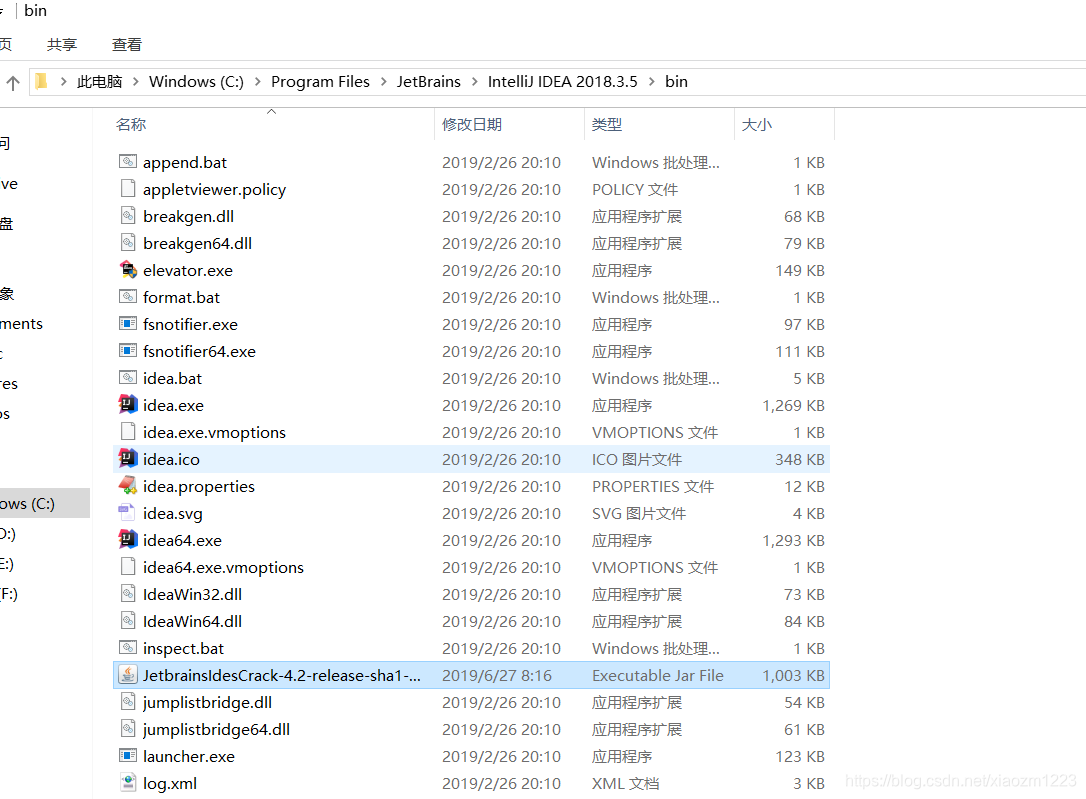Select file name launcher.exe
Viewport: 1086px width, 799px height.
[189, 756]
